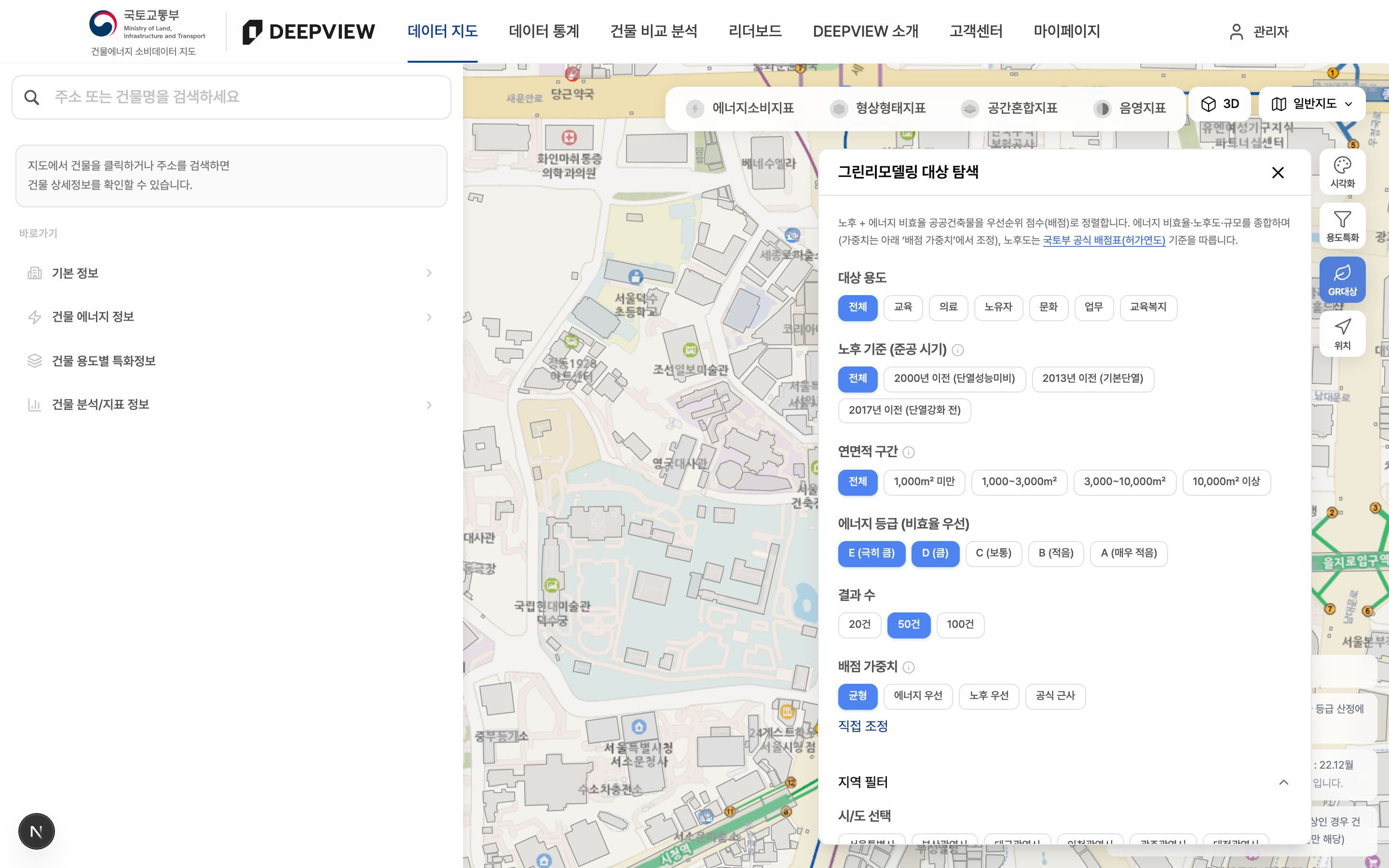Toggle 교육 target use chip
The width and height of the screenshot is (1389, 868).
pyautogui.click(x=903, y=308)
